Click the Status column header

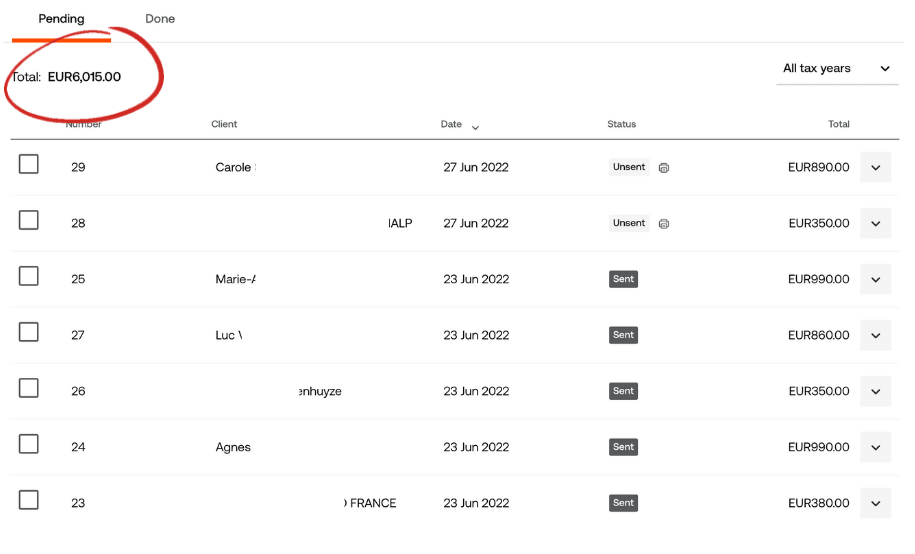pos(621,124)
